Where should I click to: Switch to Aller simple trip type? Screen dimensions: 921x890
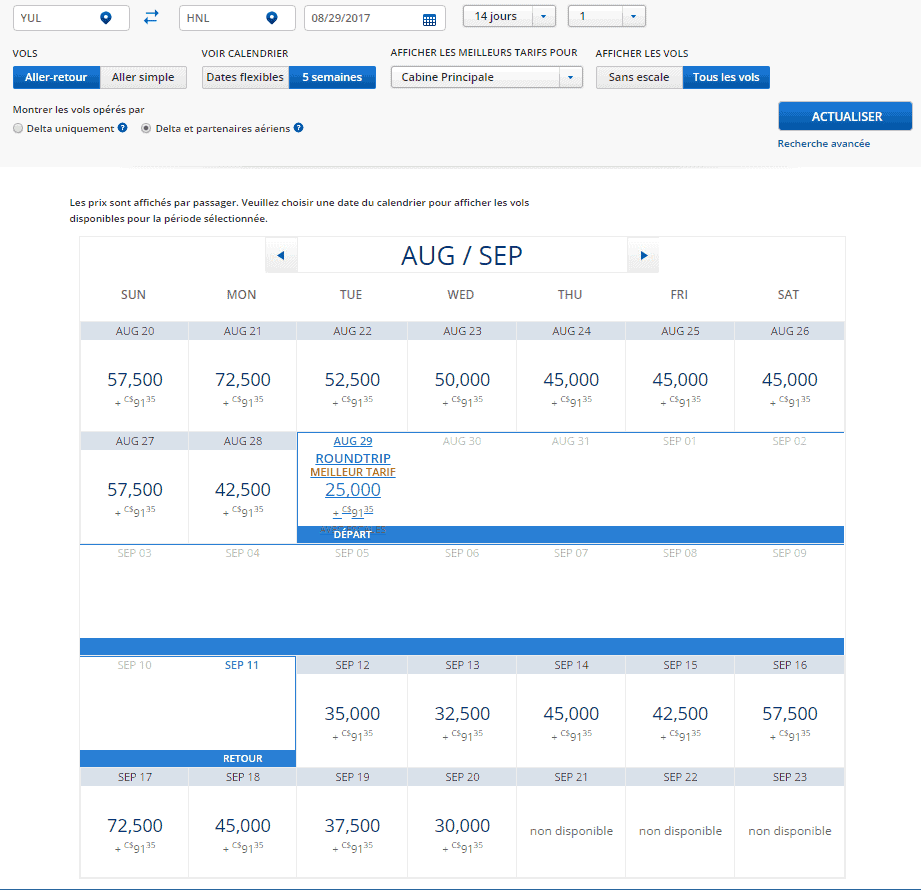point(142,77)
